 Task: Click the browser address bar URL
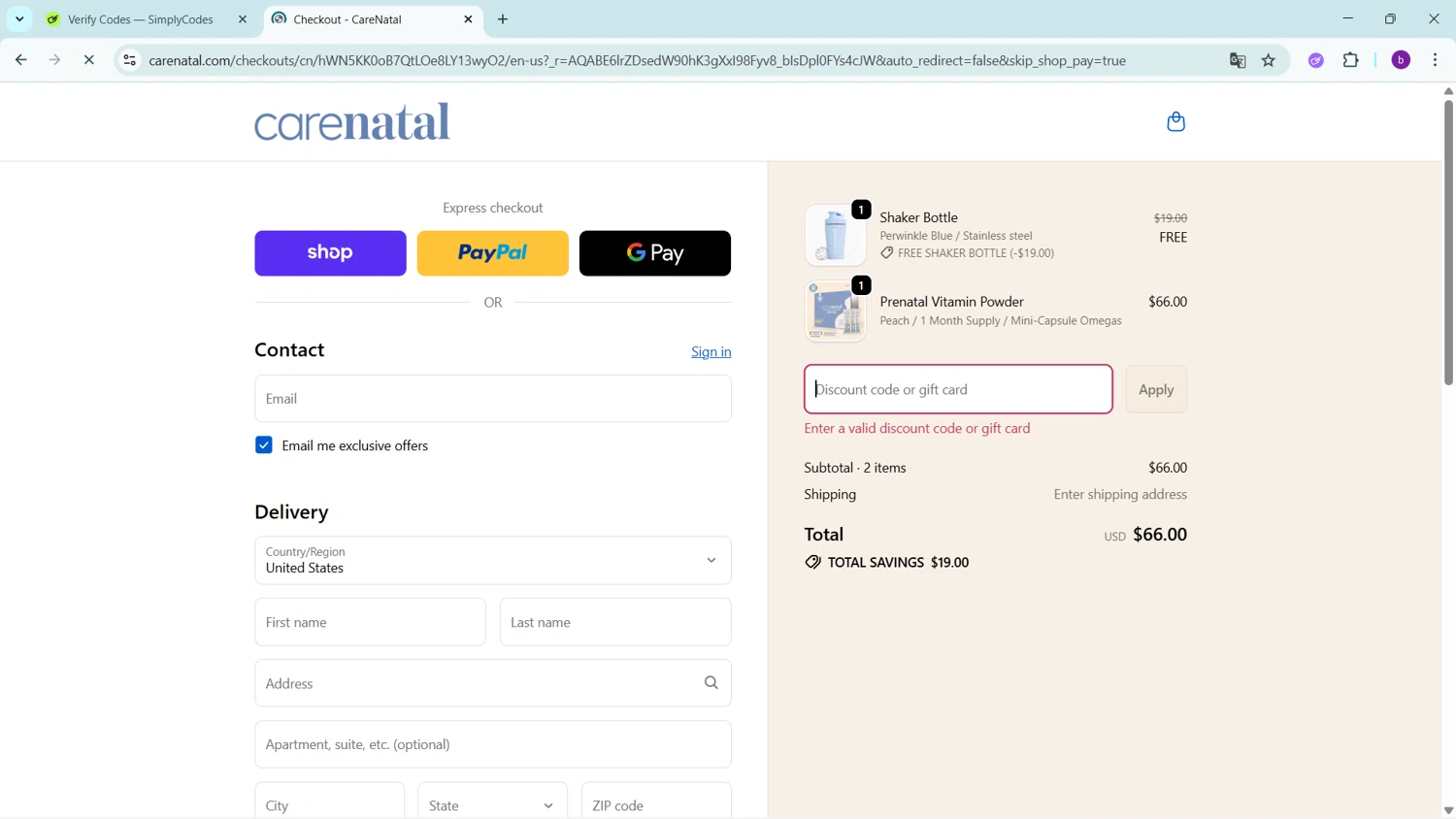click(x=637, y=60)
